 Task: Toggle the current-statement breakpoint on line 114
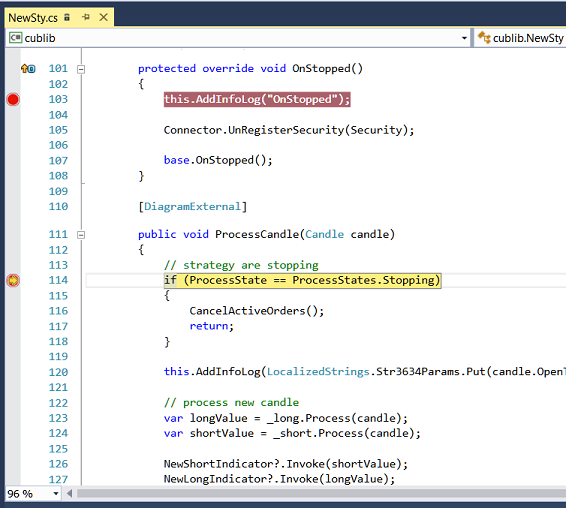(x=13, y=280)
